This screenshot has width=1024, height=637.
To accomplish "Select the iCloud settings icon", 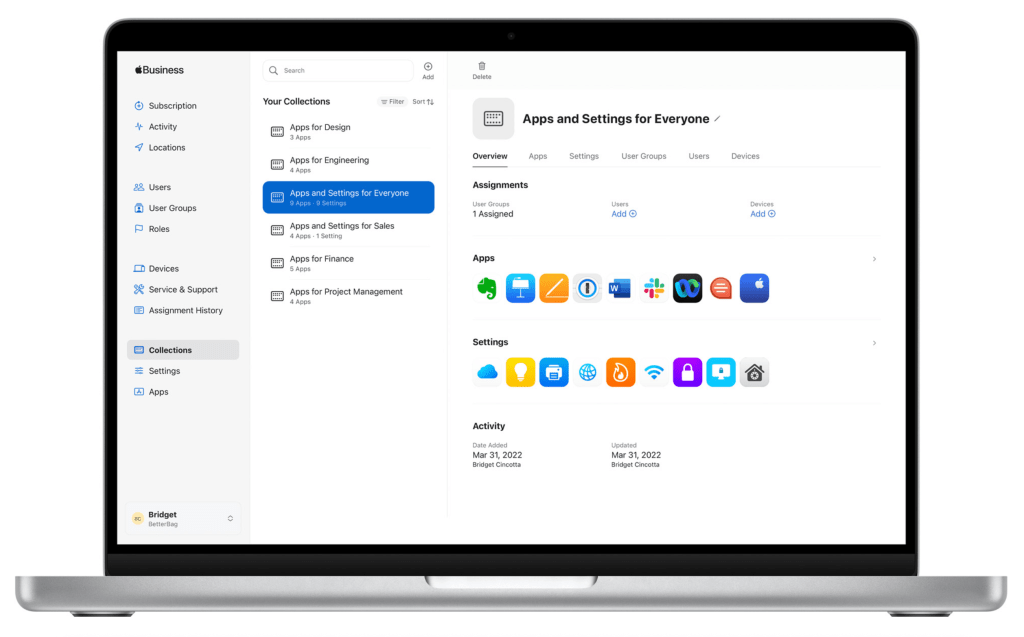I will coord(487,373).
